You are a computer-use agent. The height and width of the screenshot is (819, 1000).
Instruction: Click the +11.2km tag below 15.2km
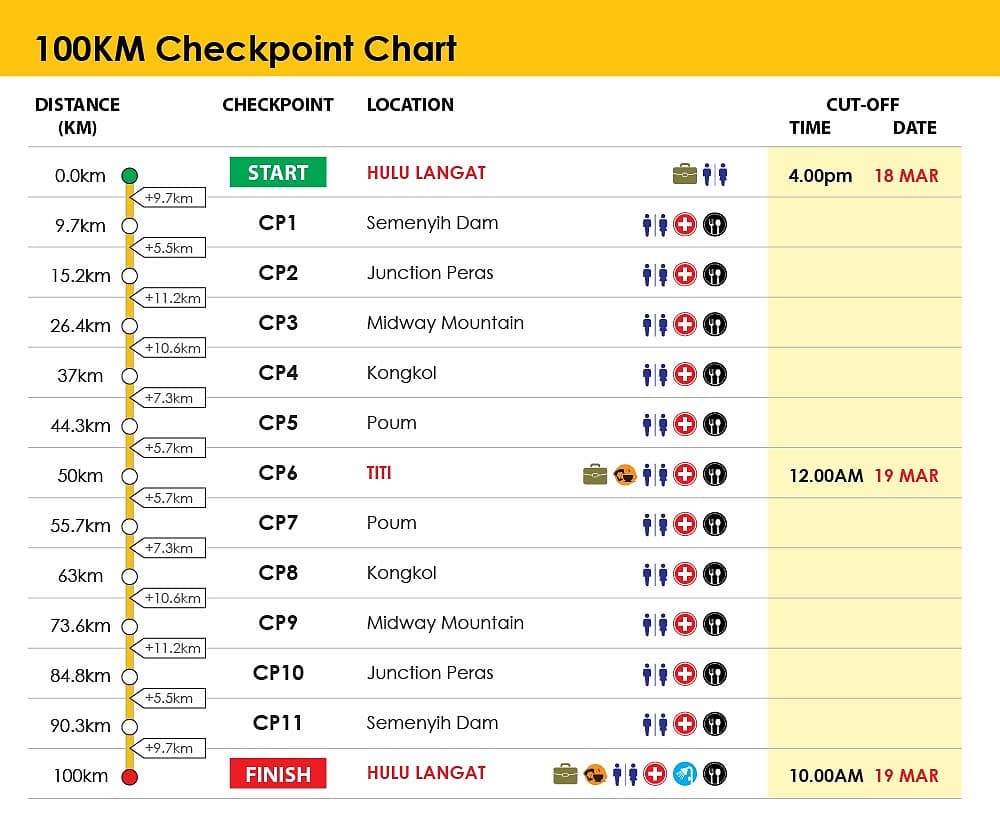coord(168,298)
